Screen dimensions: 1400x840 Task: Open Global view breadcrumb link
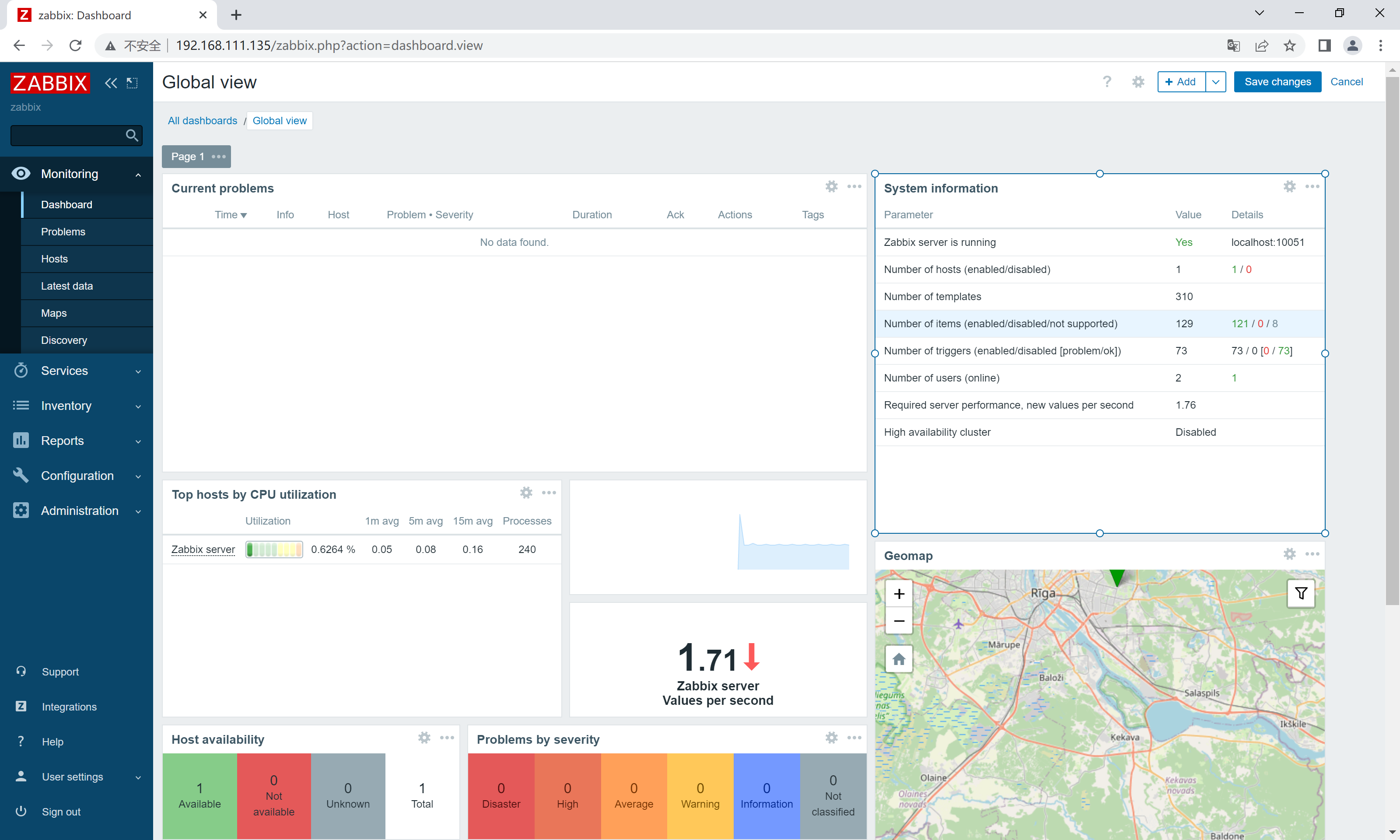280,121
